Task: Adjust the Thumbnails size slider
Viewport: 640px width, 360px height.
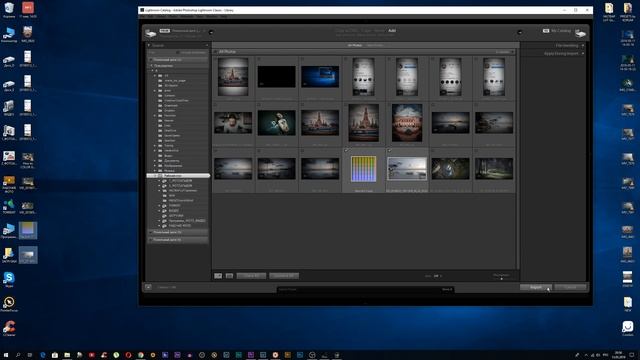Action: point(502,279)
